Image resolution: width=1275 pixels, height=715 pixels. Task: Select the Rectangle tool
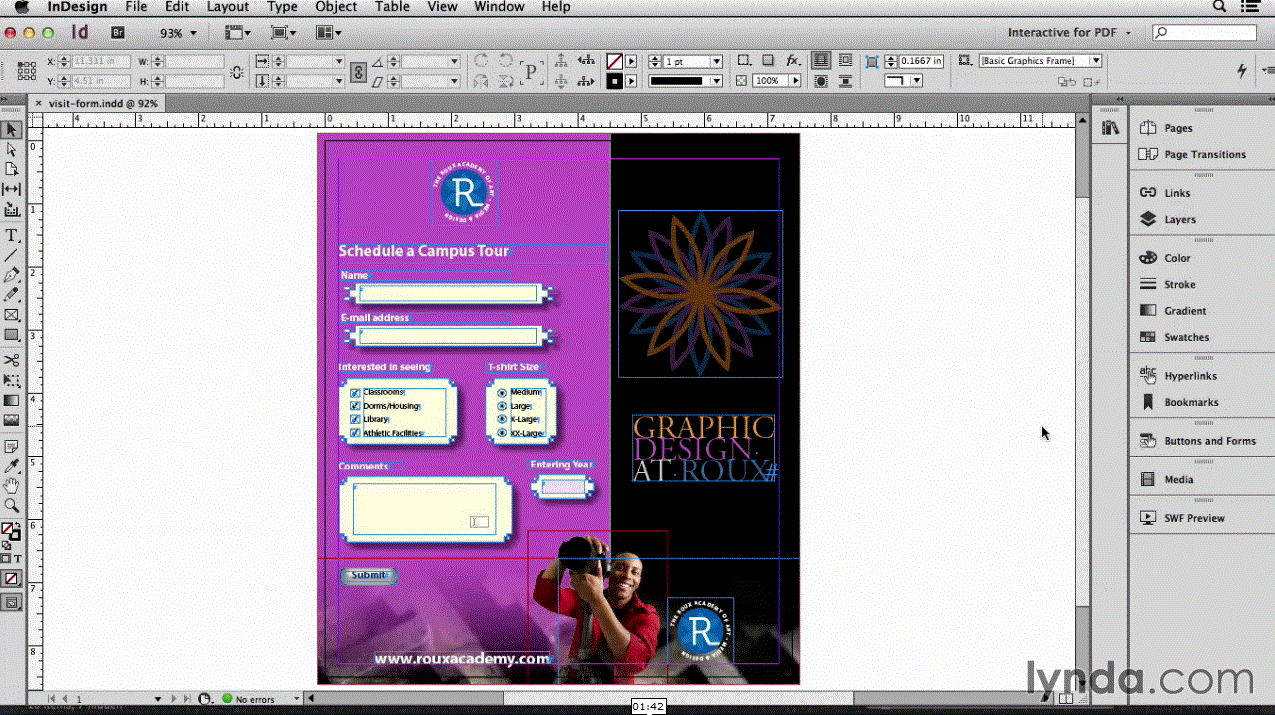[12, 335]
